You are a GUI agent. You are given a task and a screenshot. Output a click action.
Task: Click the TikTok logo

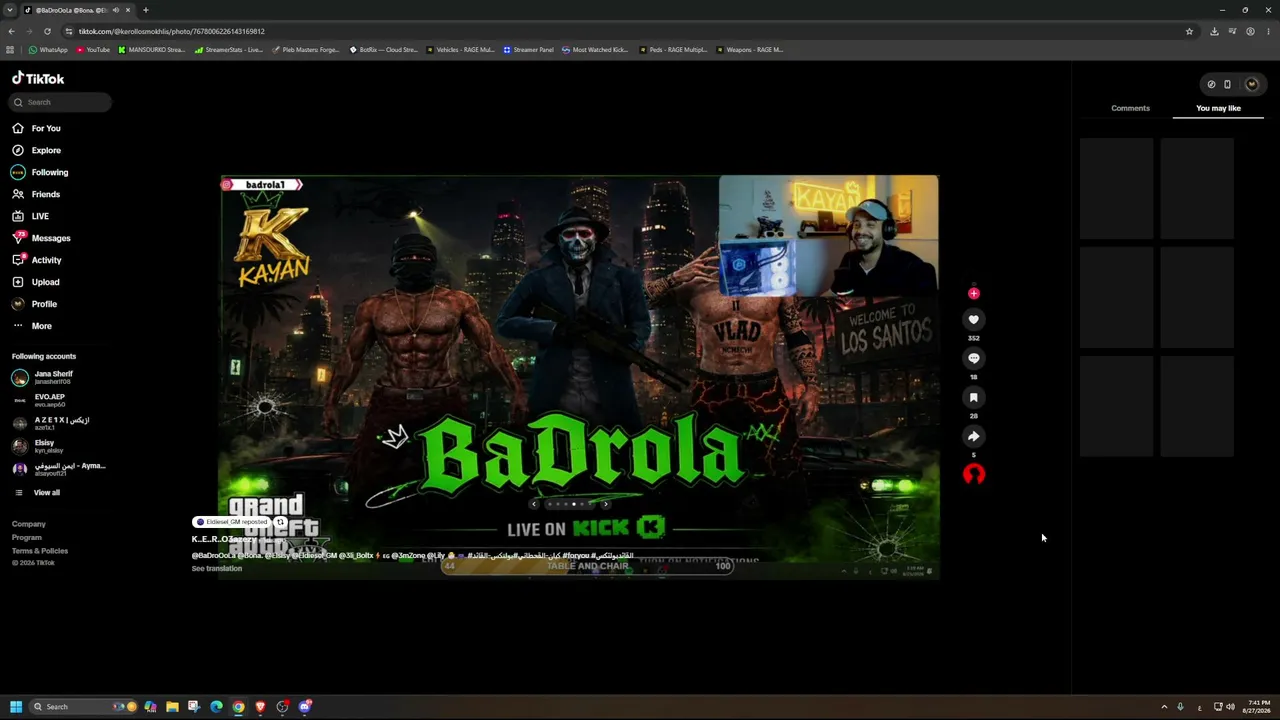pos(38,78)
